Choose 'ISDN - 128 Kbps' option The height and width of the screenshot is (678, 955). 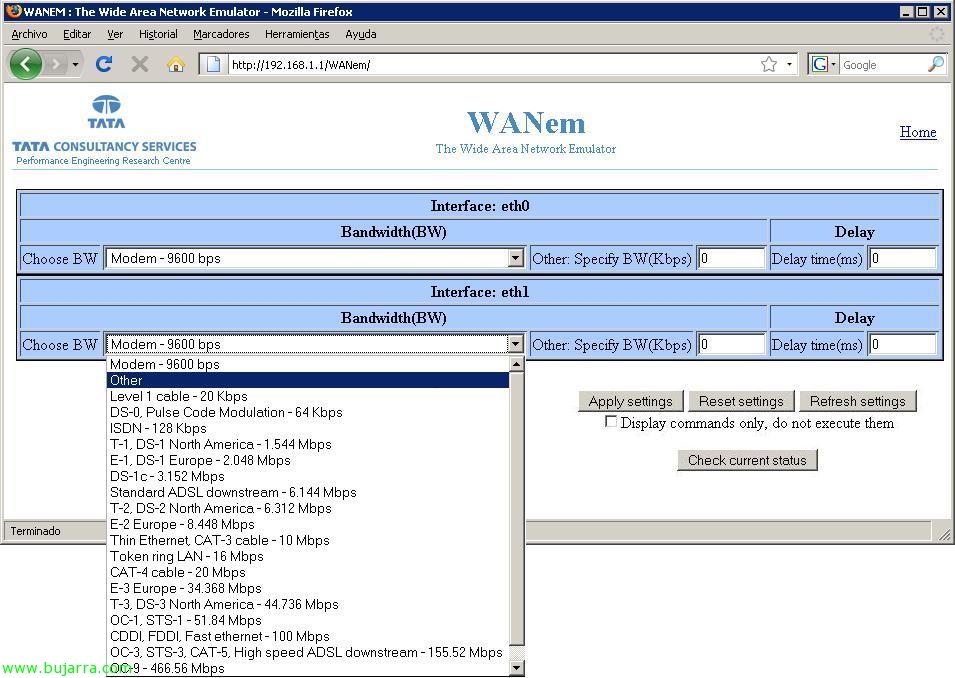[308, 428]
